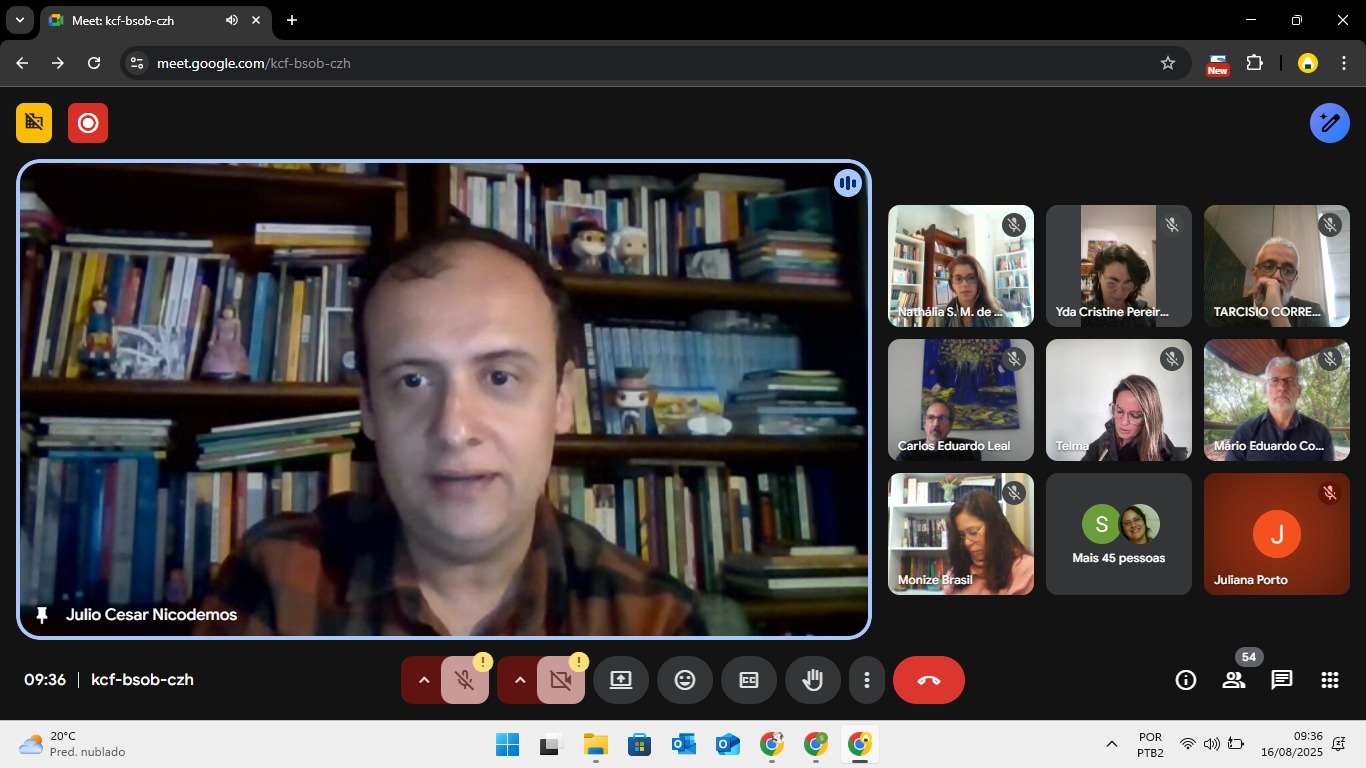Expand audio settings arrow beside microphone
Image resolution: width=1366 pixels, height=768 pixels.
click(x=423, y=680)
